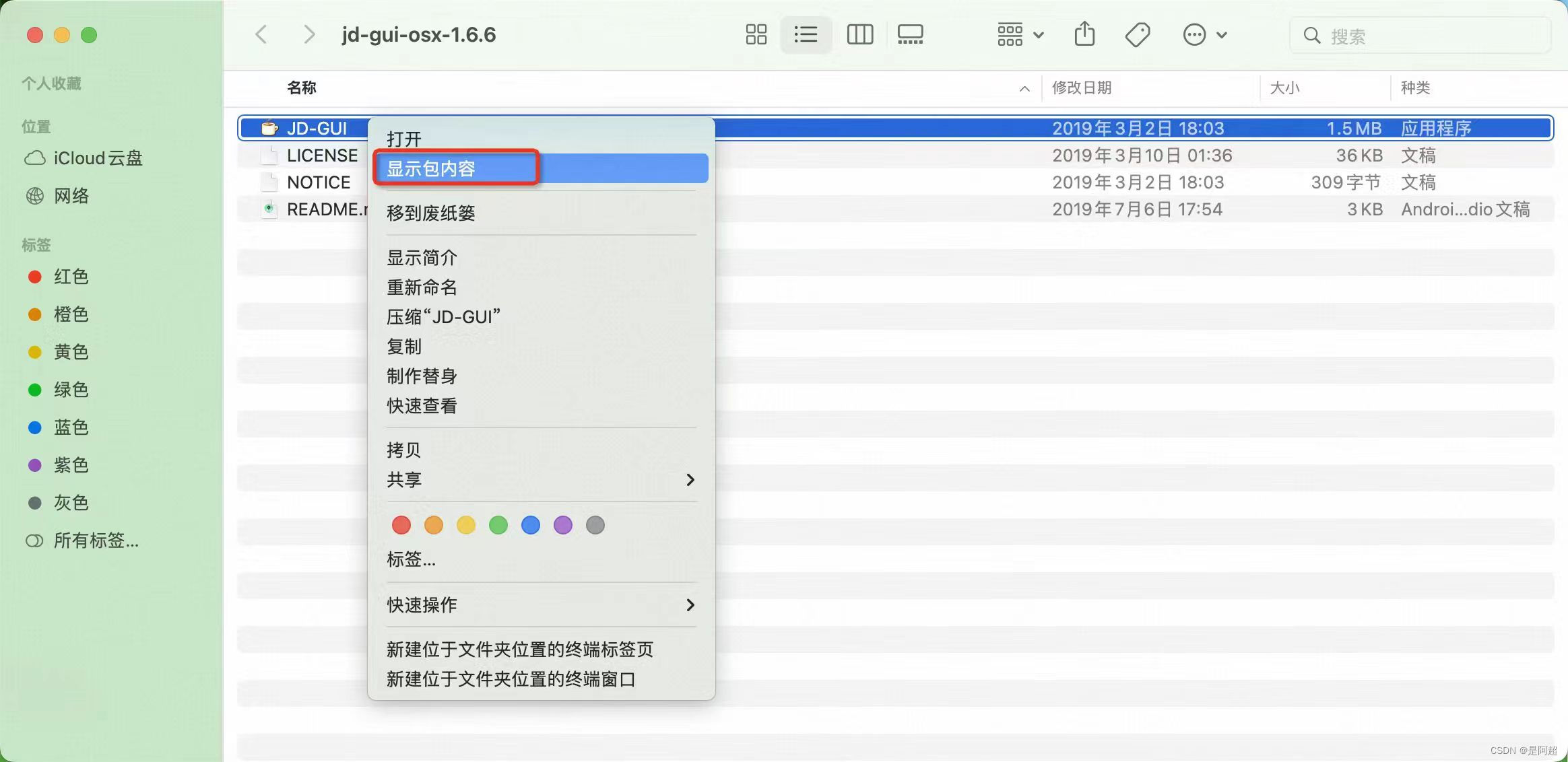This screenshot has height=762, width=1568.
Task: Click the search field
Action: [1420, 36]
